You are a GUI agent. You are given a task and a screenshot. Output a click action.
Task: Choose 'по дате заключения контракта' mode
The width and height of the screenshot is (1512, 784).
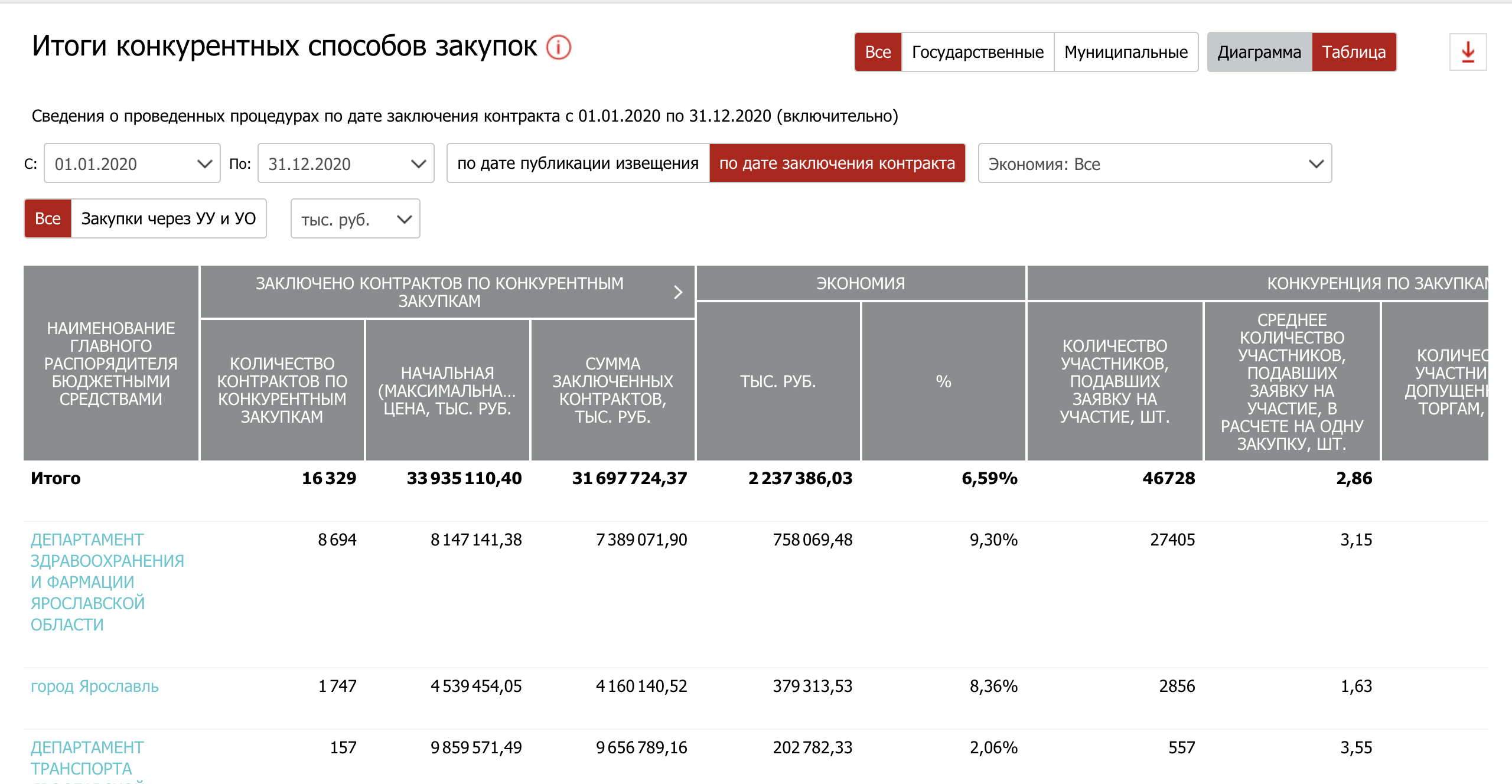click(837, 164)
